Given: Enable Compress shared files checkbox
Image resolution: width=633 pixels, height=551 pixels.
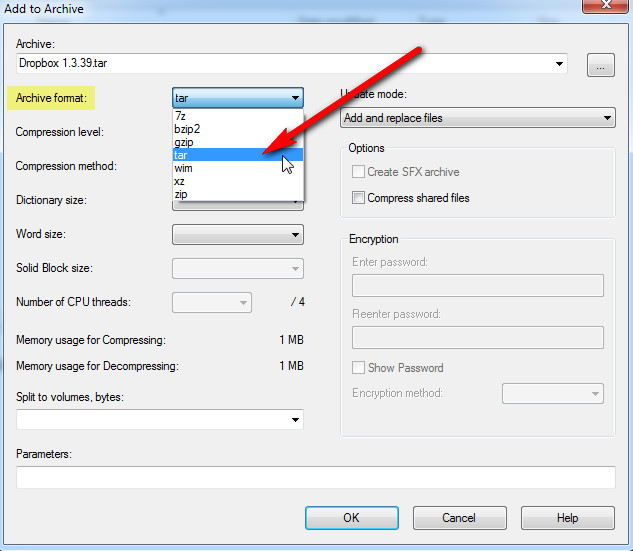Looking at the screenshot, I should coord(358,198).
